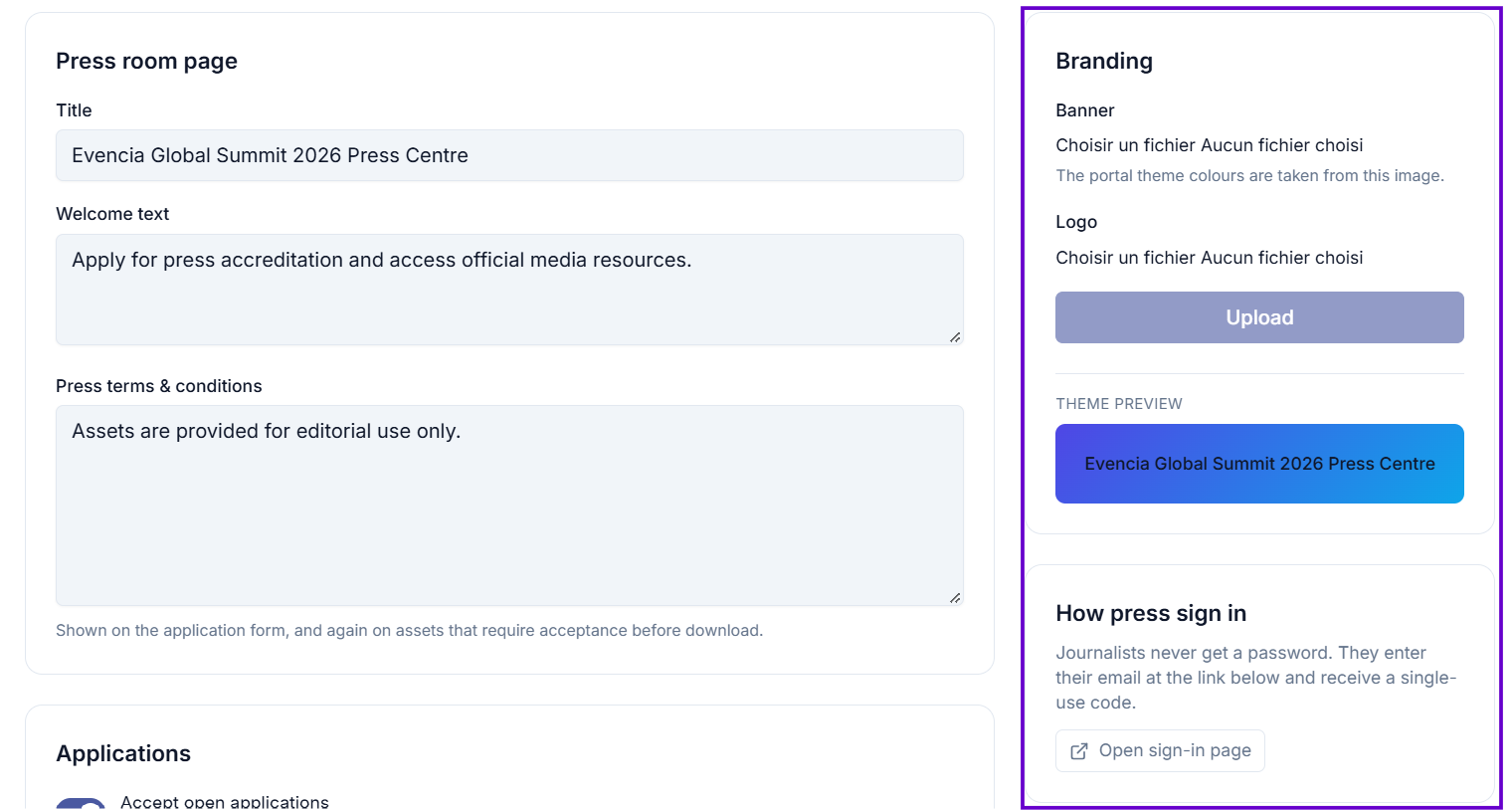The height and width of the screenshot is (810, 1512).
Task: Click the "Banner" label in Branding
Action: (x=1085, y=110)
